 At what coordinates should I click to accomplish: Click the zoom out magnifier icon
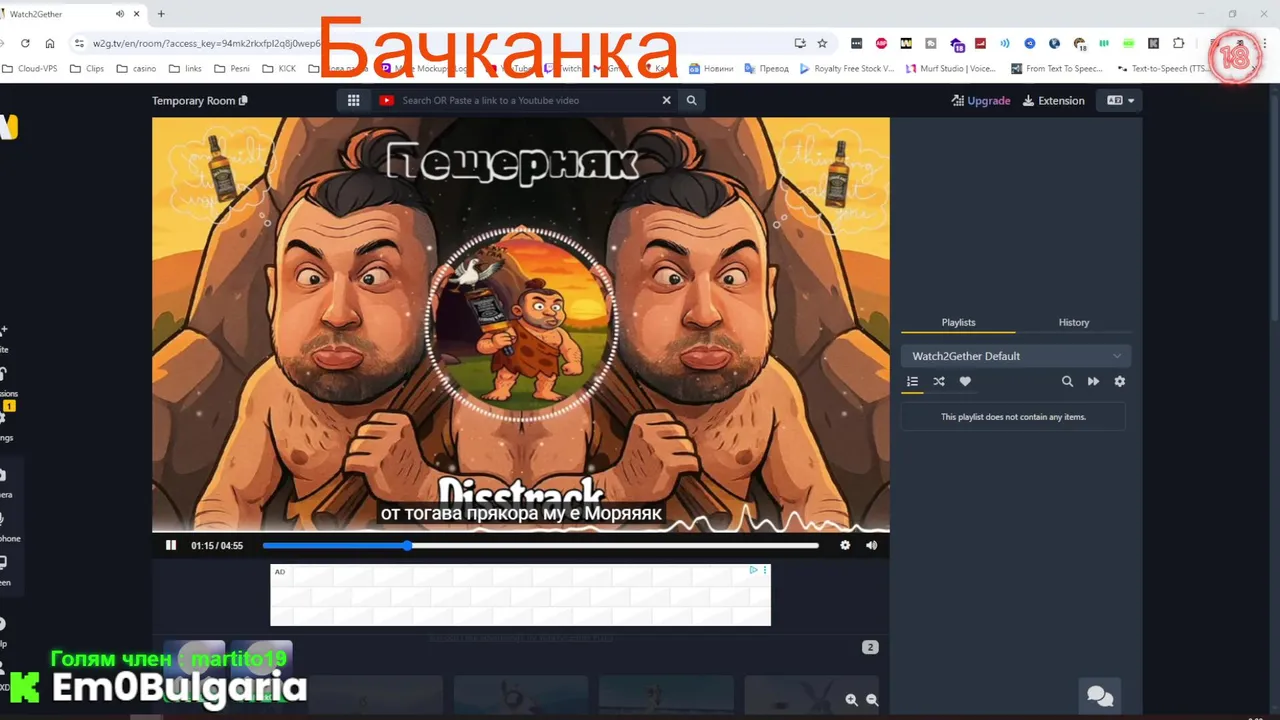[872, 701]
